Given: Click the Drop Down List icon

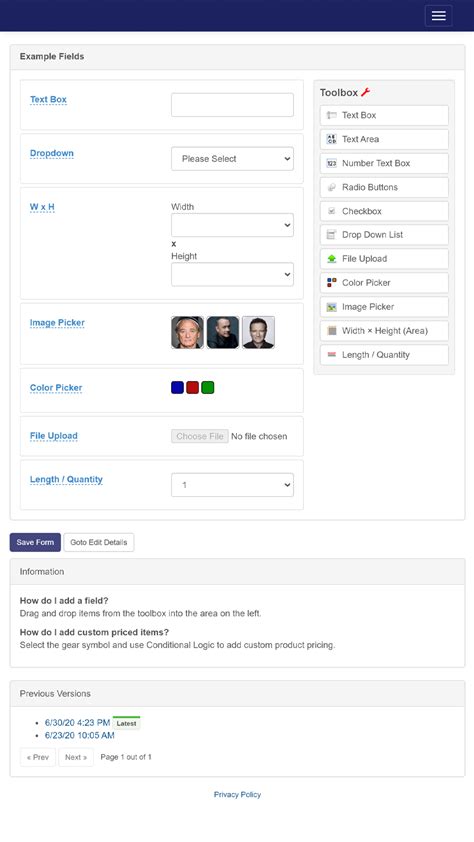Looking at the screenshot, I should point(331,235).
